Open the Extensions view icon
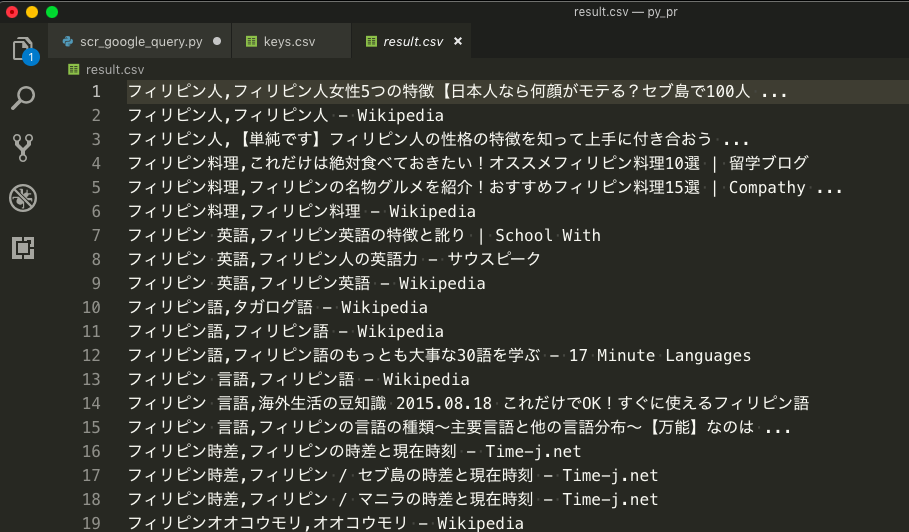The width and height of the screenshot is (909, 532). point(23,247)
